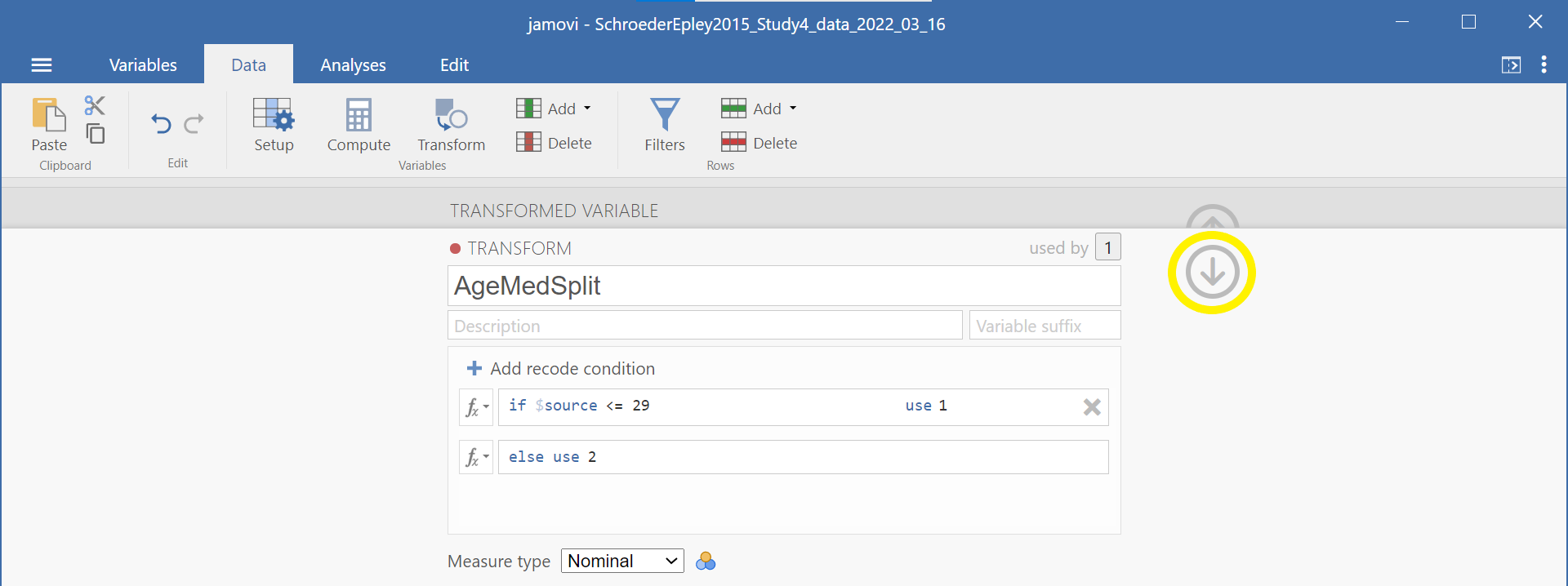The width and height of the screenshot is (1568, 586).
Task: Open the Measure type Nominal dropdown
Action: click(x=622, y=562)
